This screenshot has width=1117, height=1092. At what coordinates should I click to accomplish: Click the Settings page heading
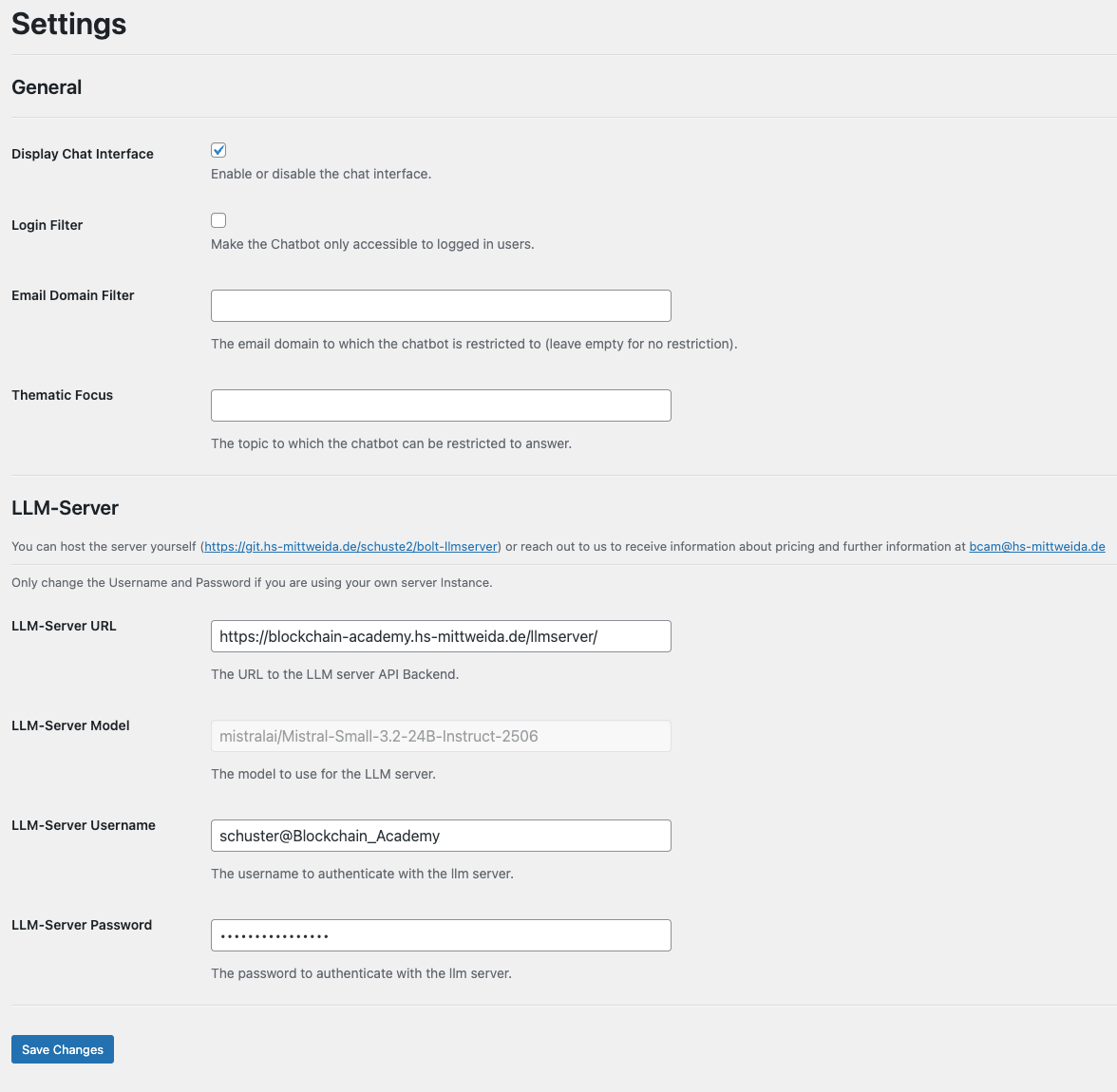[67, 24]
